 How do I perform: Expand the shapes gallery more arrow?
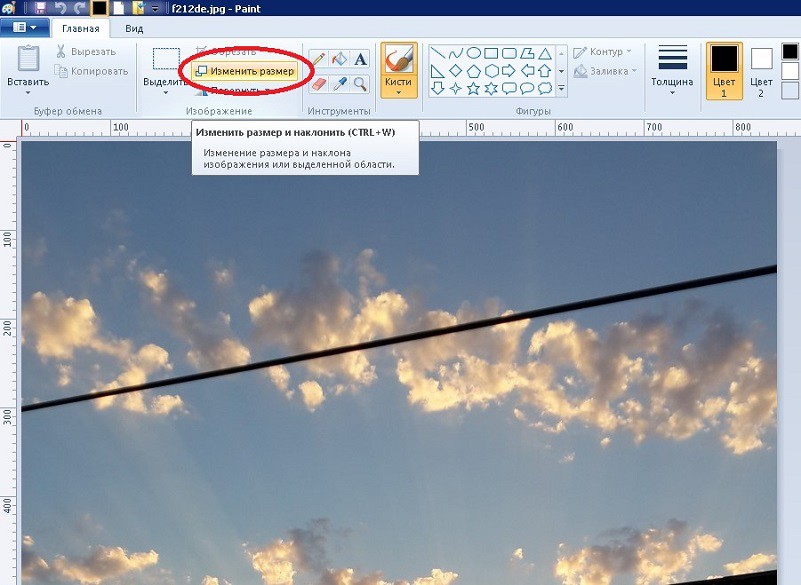(561, 89)
